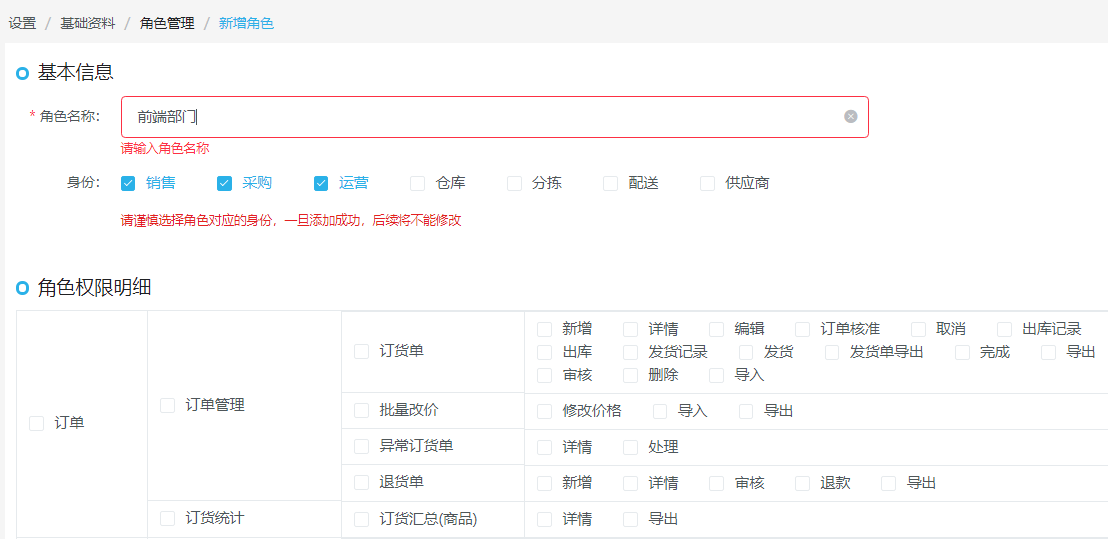Check the 批量改价 module checkbox

point(362,410)
